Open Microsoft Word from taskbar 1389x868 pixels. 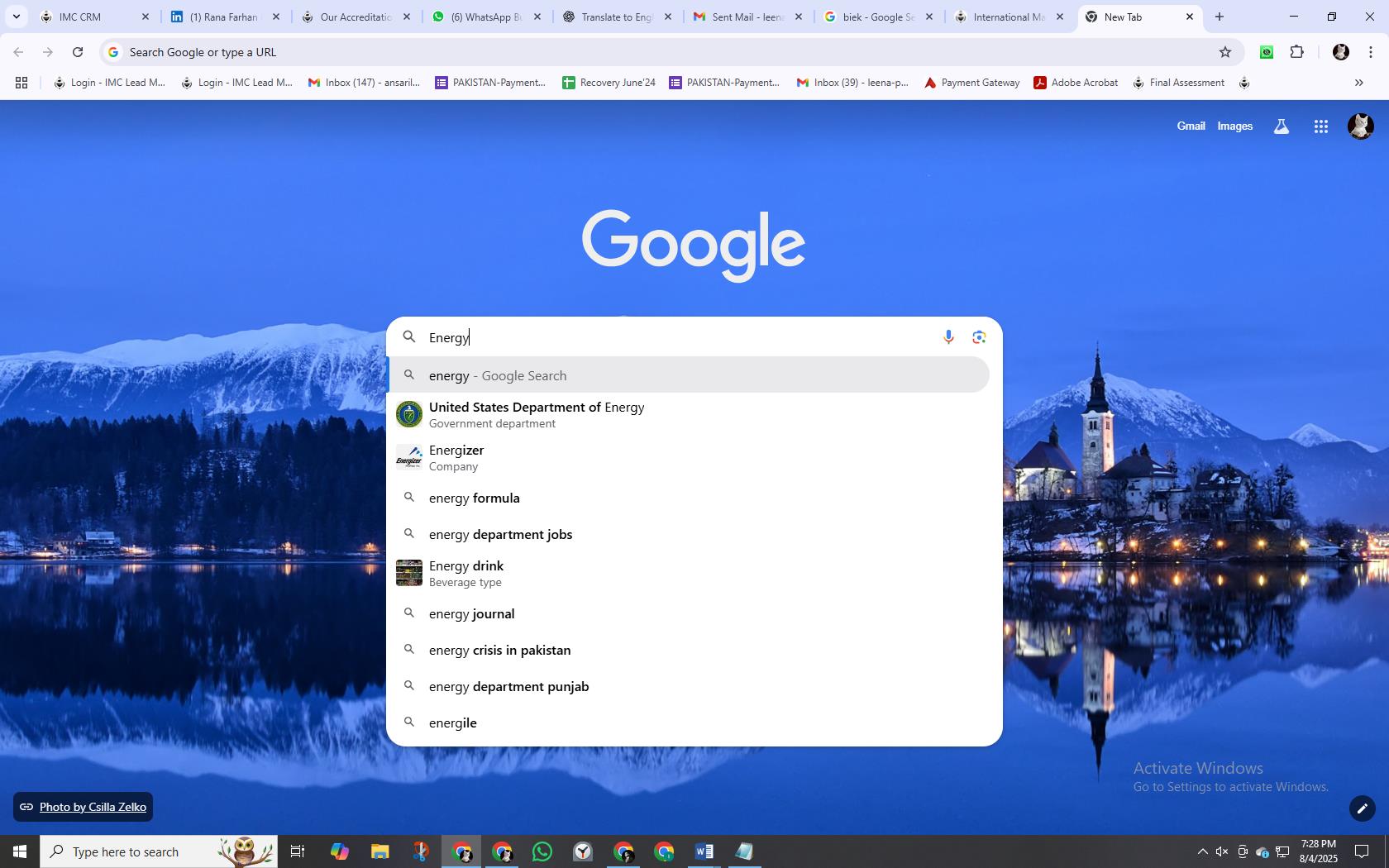(x=704, y=851)
